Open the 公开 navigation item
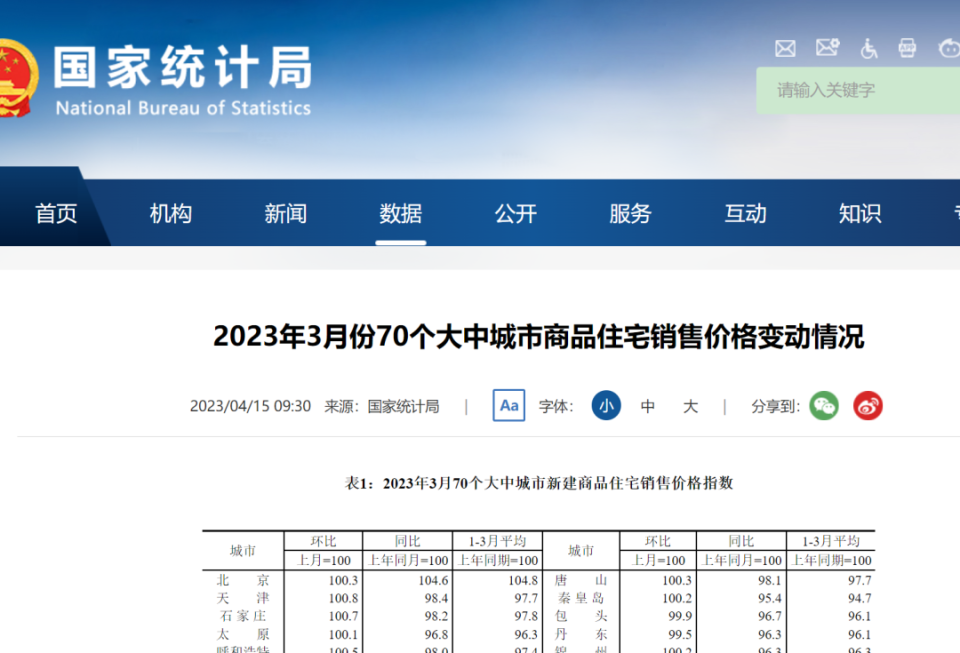The image size is (960, 653). 516,214
